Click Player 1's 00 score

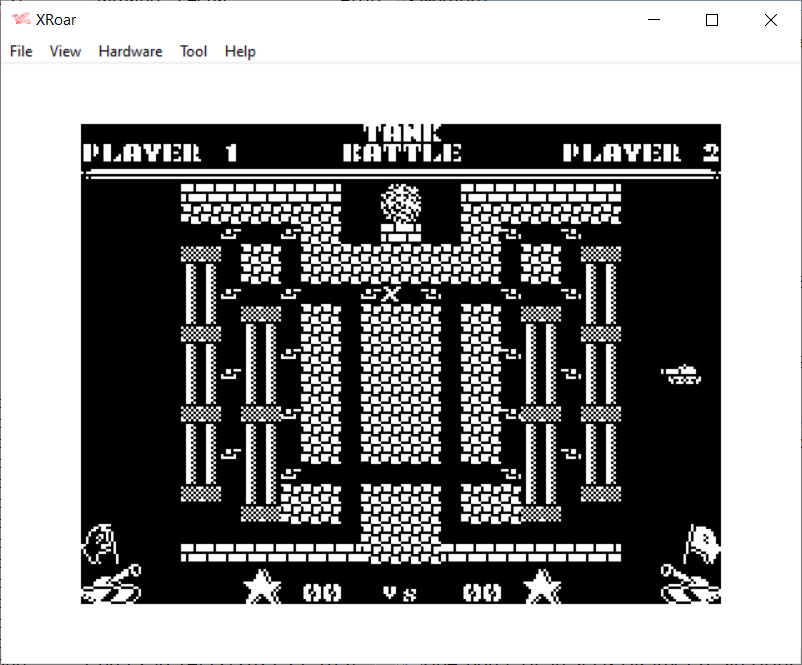(x=322, y=592)
